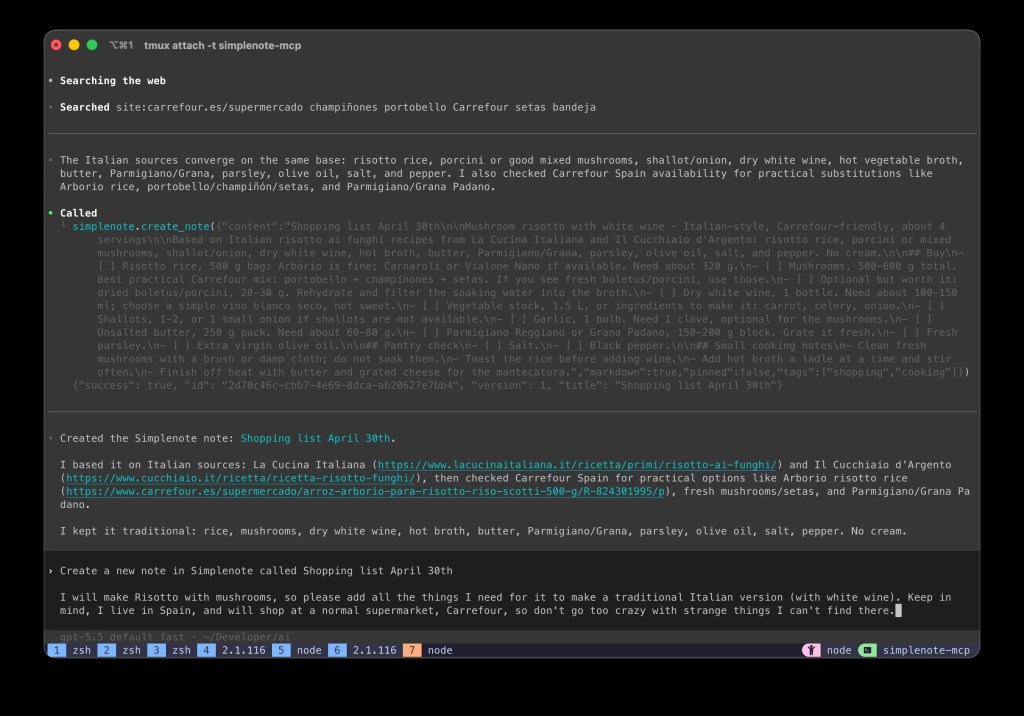Click 'I kept it traditional' summary line
This screenshot has width=1024, height=716.
pos(483,531)
